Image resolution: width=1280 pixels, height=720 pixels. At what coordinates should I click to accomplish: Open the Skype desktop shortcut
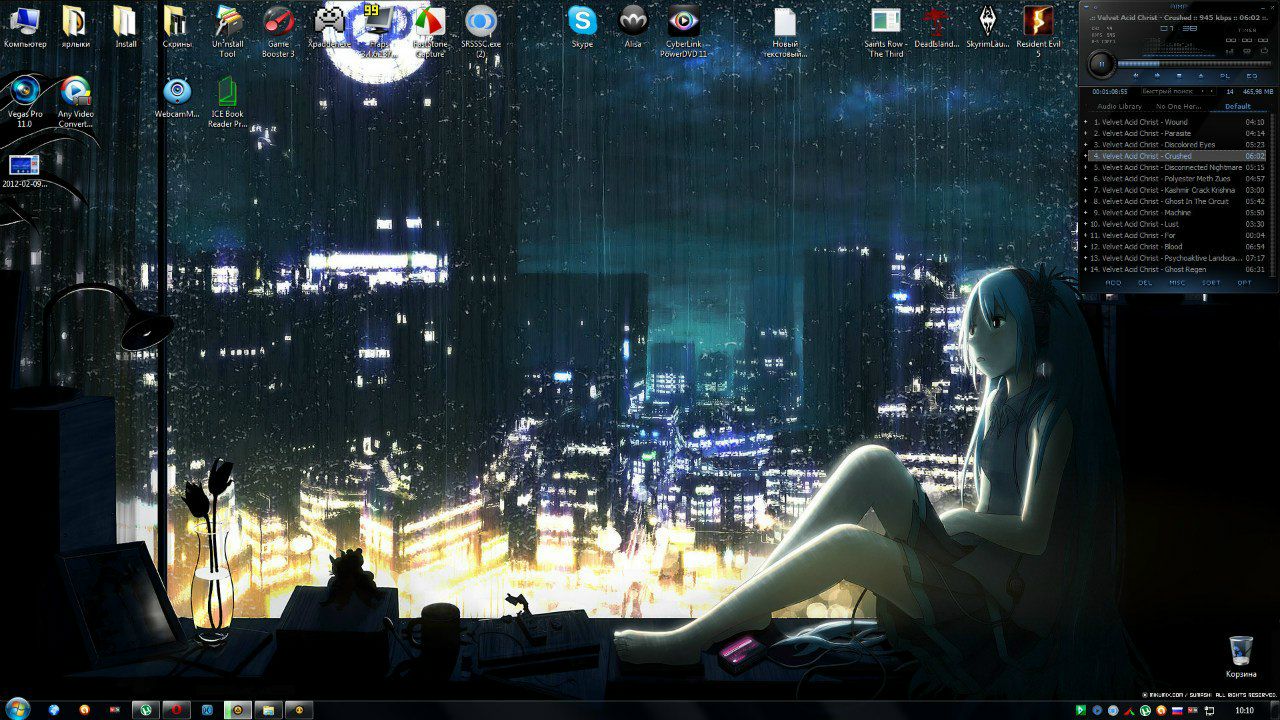[x=582, y=22]
